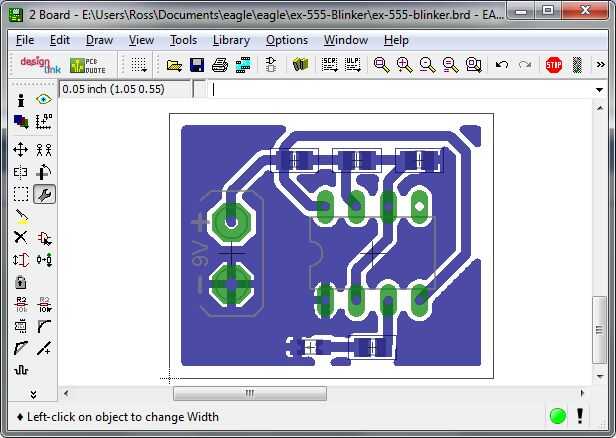Click the PCB Quote button
Viewport: 616px width, 438px height.
(x=88, y=65)
